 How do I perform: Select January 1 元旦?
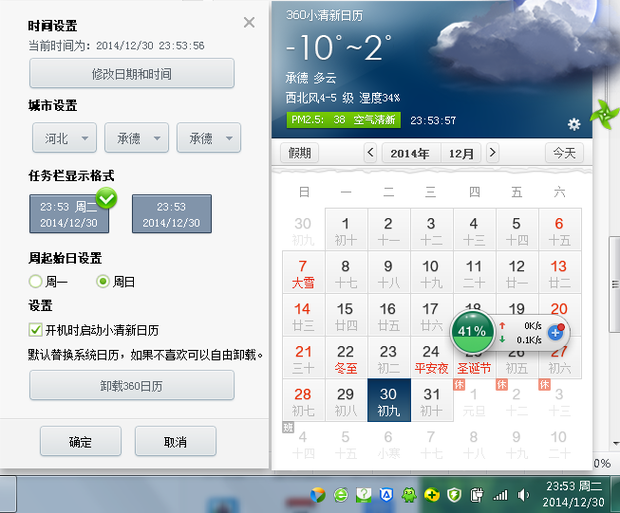[x=474, y=400]
